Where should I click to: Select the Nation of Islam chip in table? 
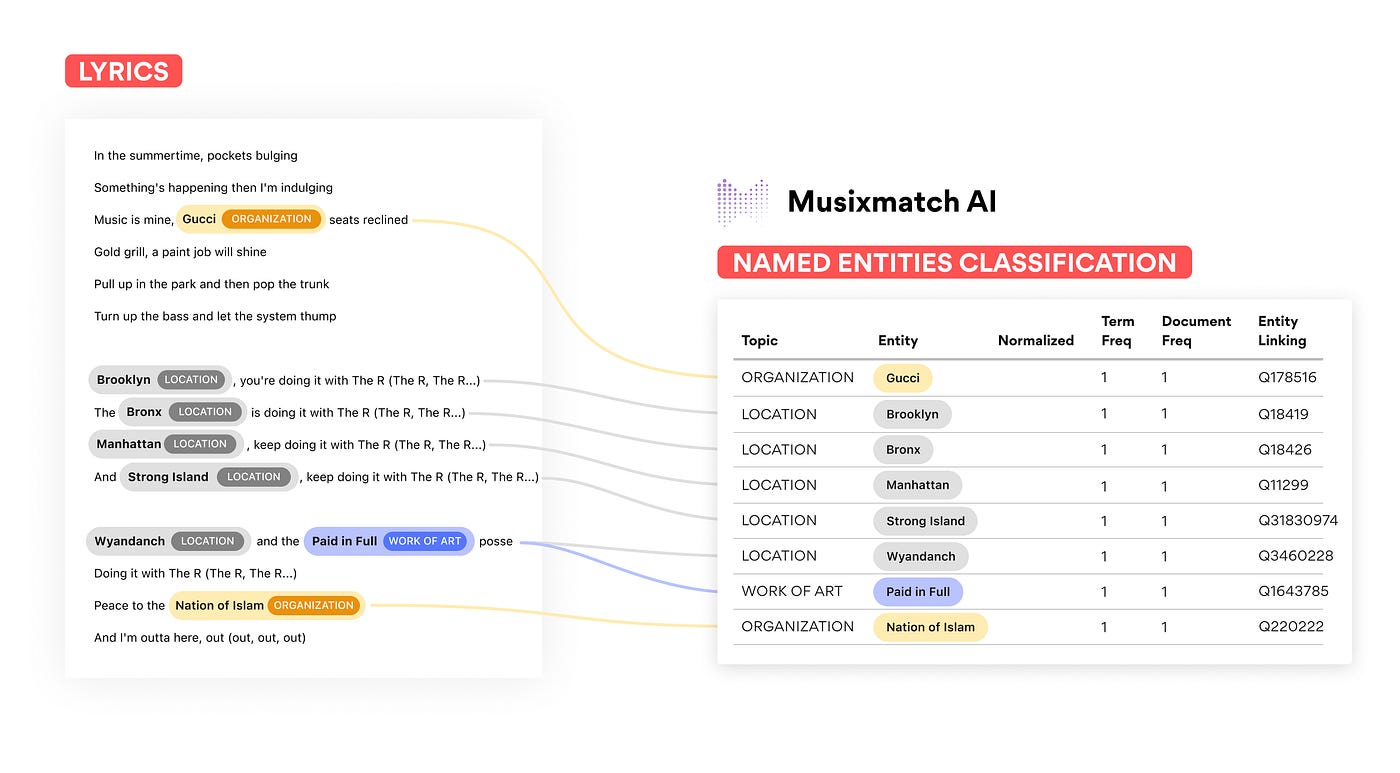click(x=930, y=627)
